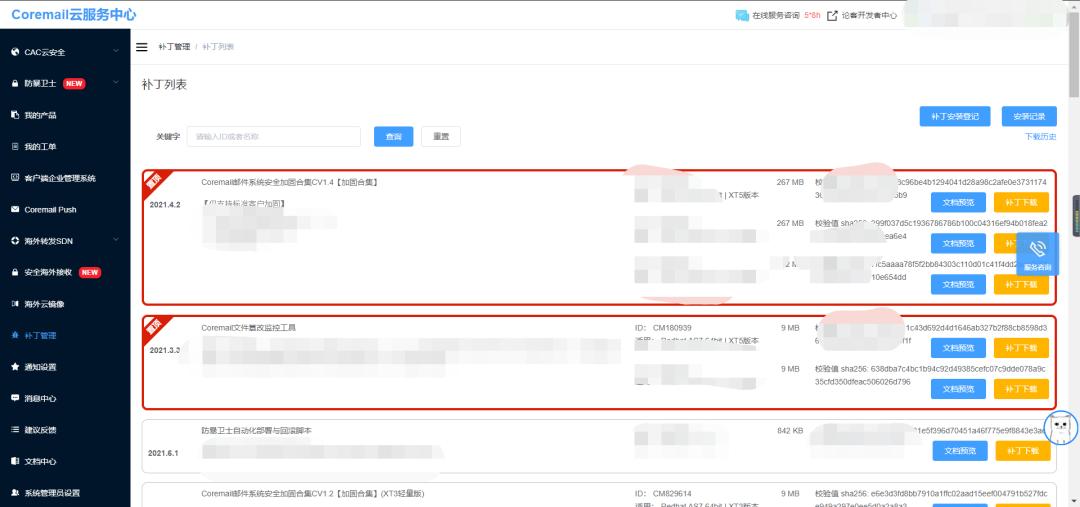Image resolution: width=1080 pixels, height=507 pixels.
Task: Open the 下载历史 link
Action: 1040,136
